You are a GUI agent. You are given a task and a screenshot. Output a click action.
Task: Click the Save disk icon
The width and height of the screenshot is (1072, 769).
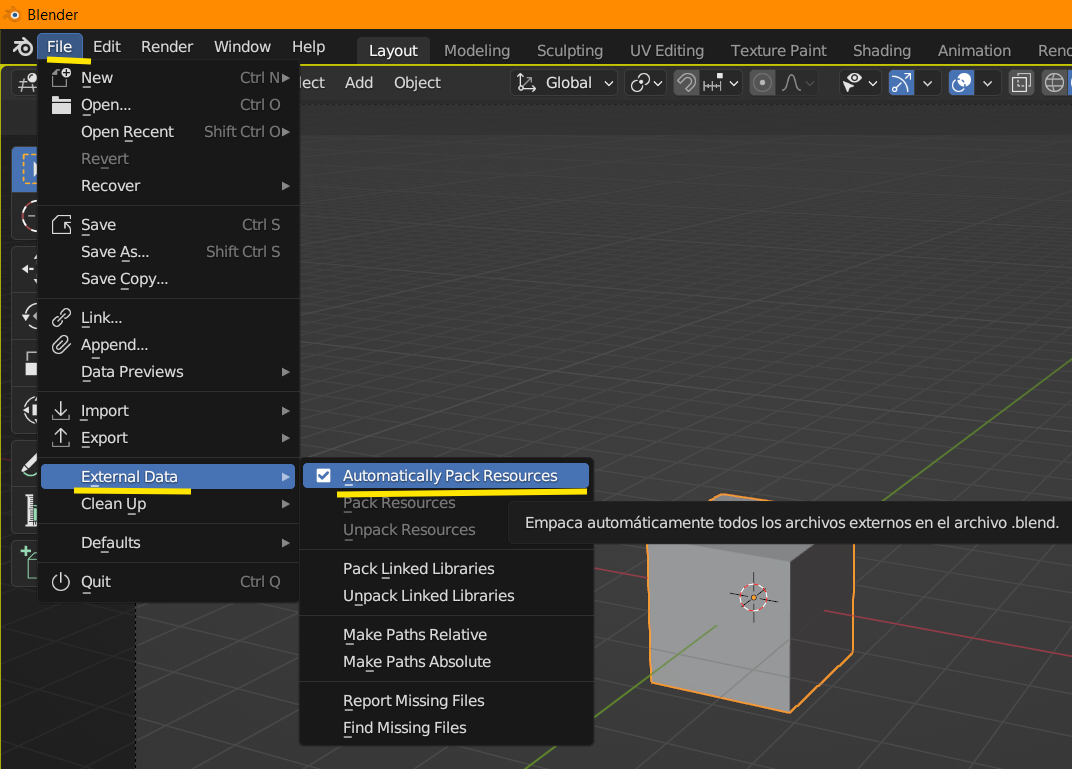tap(62, 224)
